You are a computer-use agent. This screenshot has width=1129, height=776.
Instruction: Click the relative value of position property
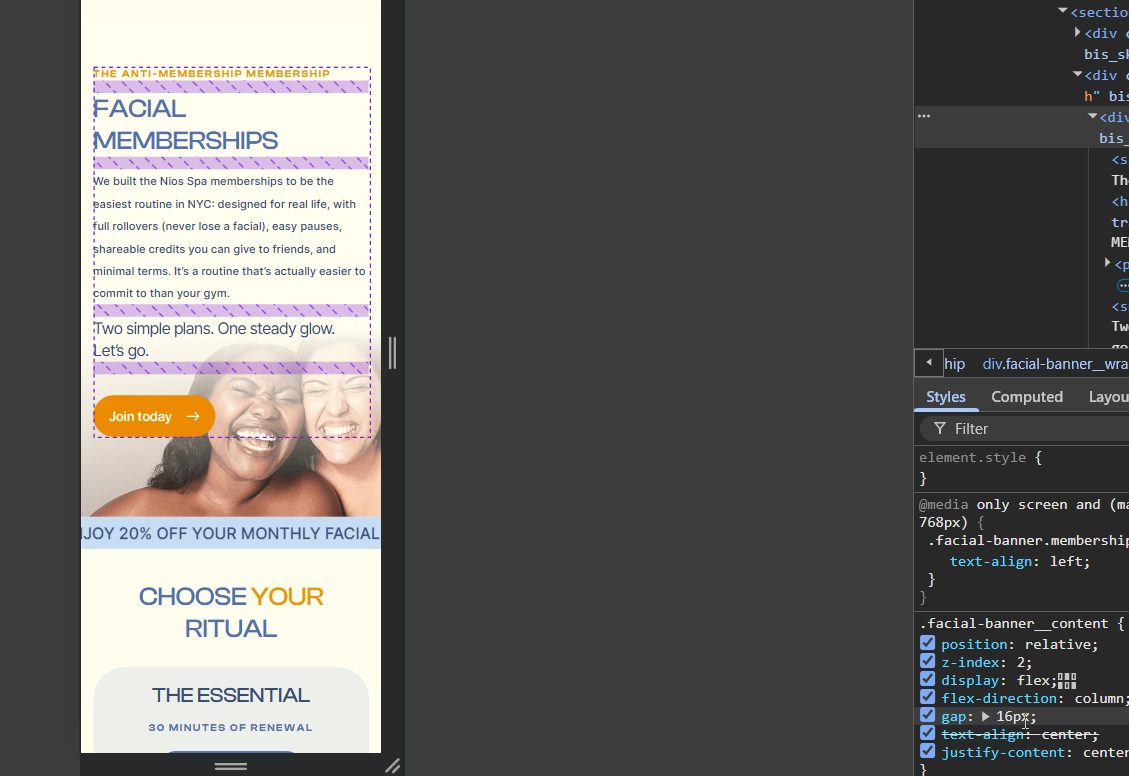[1058, 644]
